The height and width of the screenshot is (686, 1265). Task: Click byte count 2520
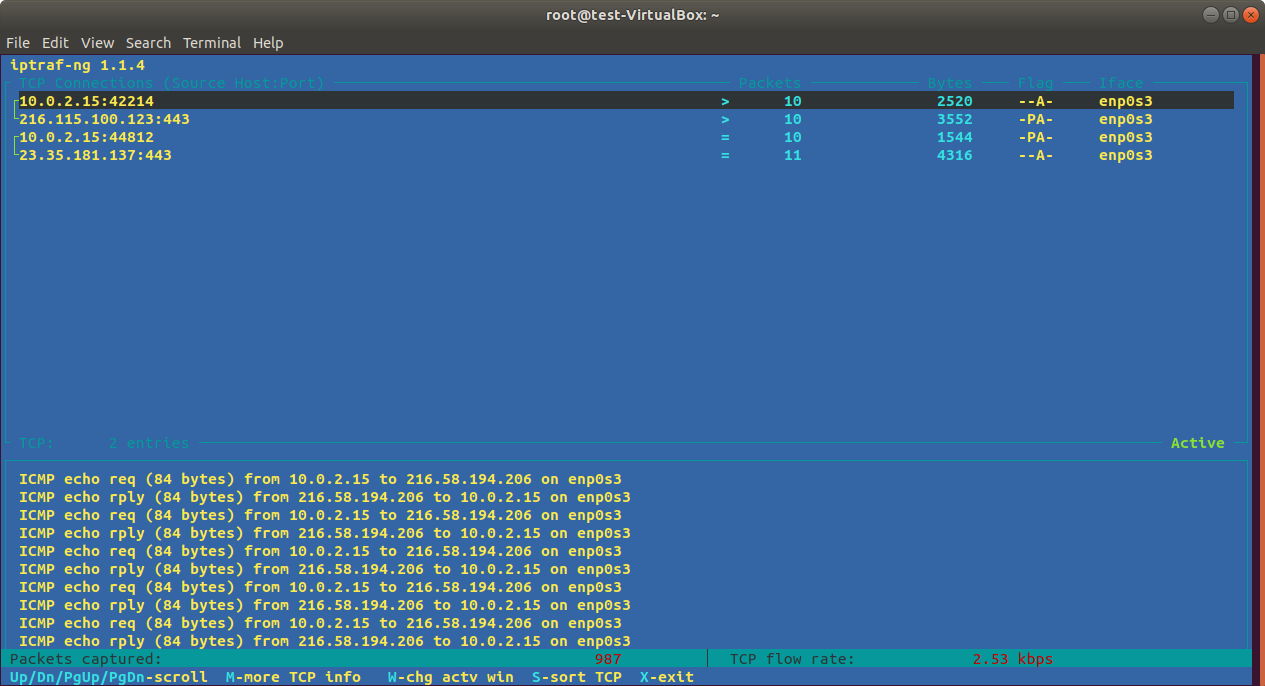click(954, 101)
